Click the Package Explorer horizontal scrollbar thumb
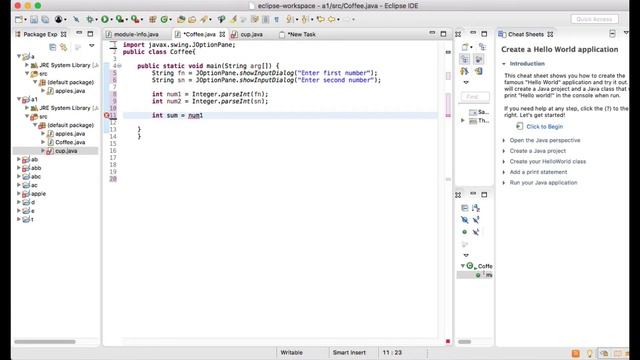Viewport: 640px width, 360px height. pos(45,342)
